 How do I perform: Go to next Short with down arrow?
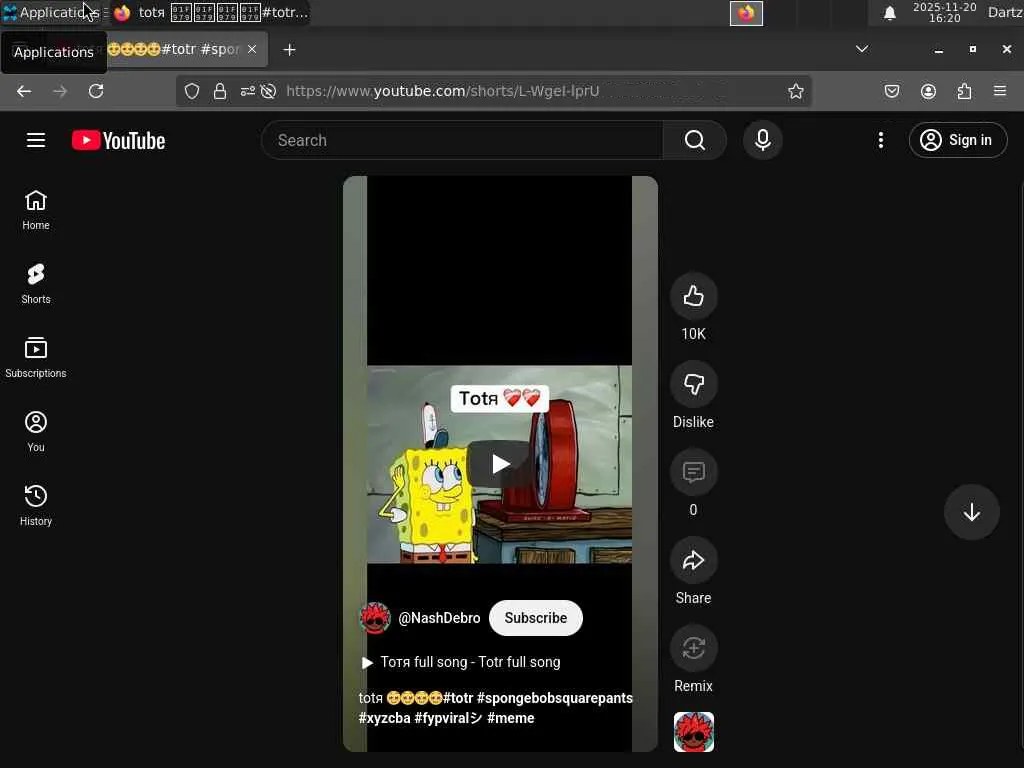coord(972,512)
